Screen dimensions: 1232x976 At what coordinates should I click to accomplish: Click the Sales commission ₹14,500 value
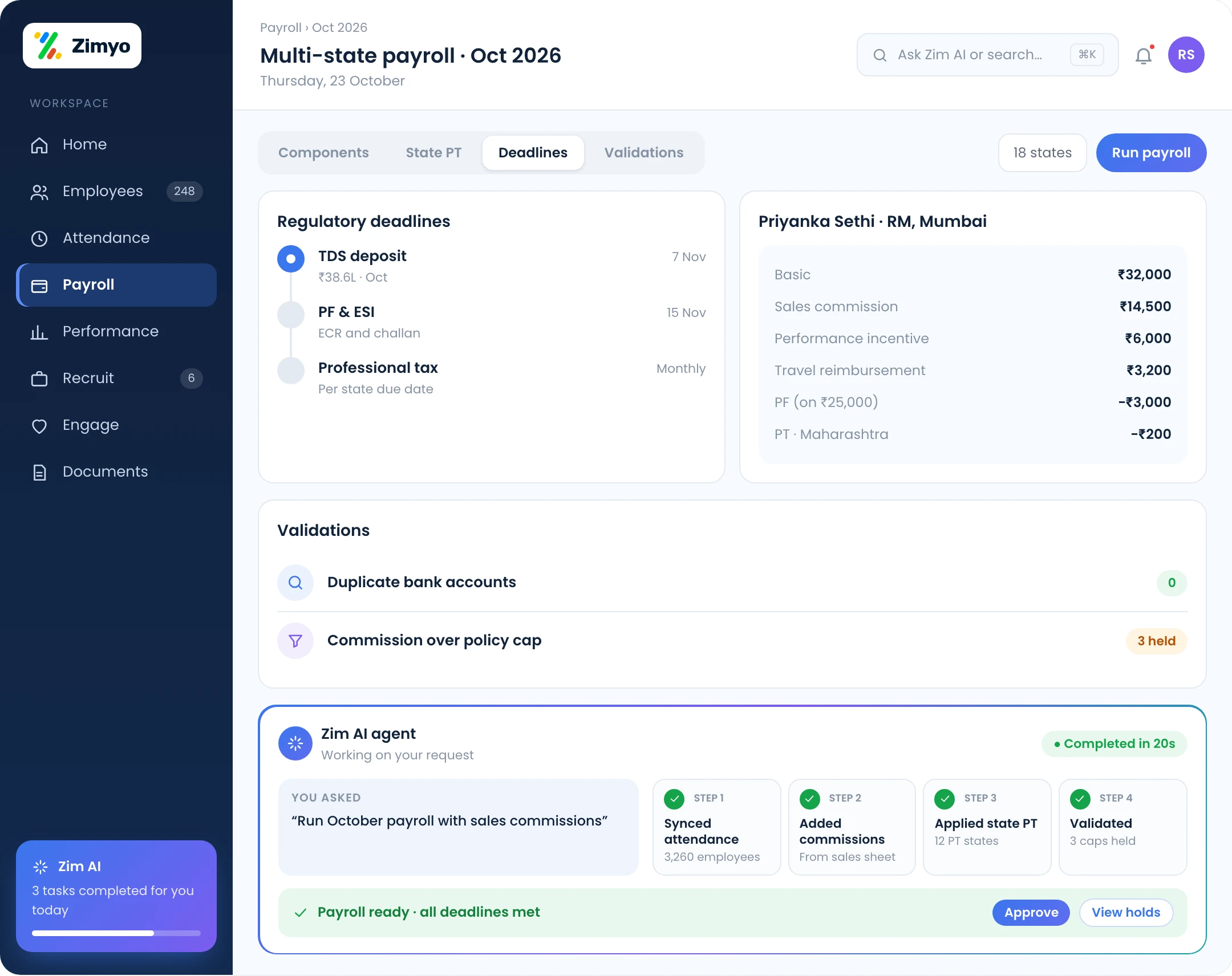(x=1145, y=307)
